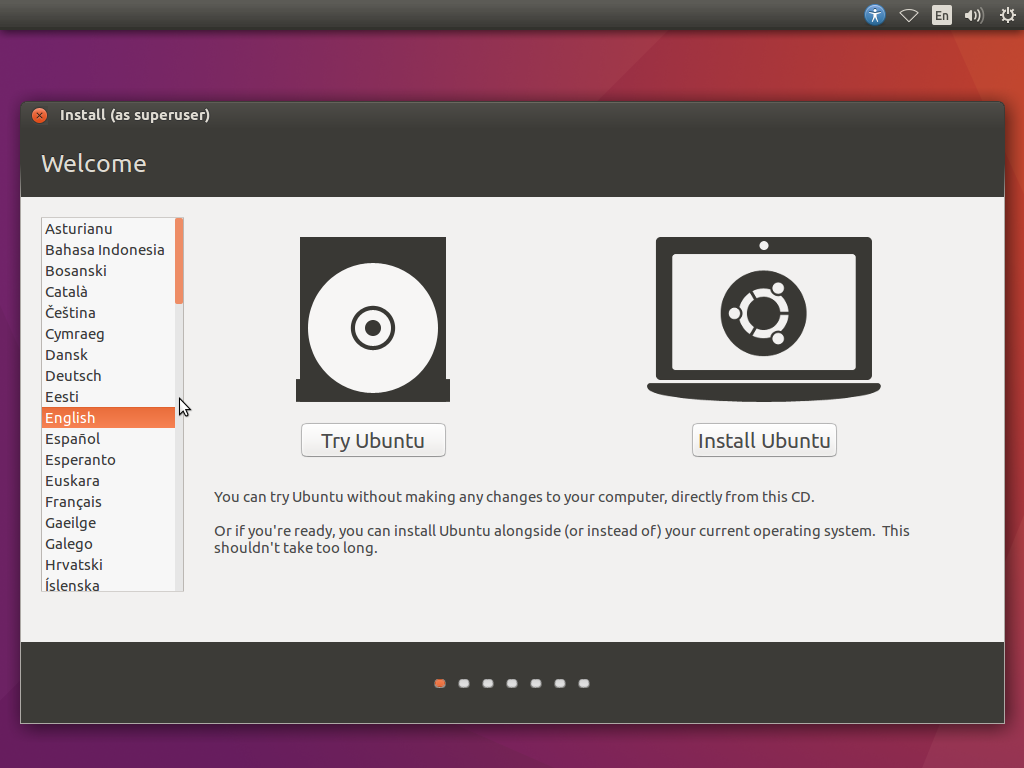
Task: Click the language list scrollbar thumb
Action: click(179, 261)
